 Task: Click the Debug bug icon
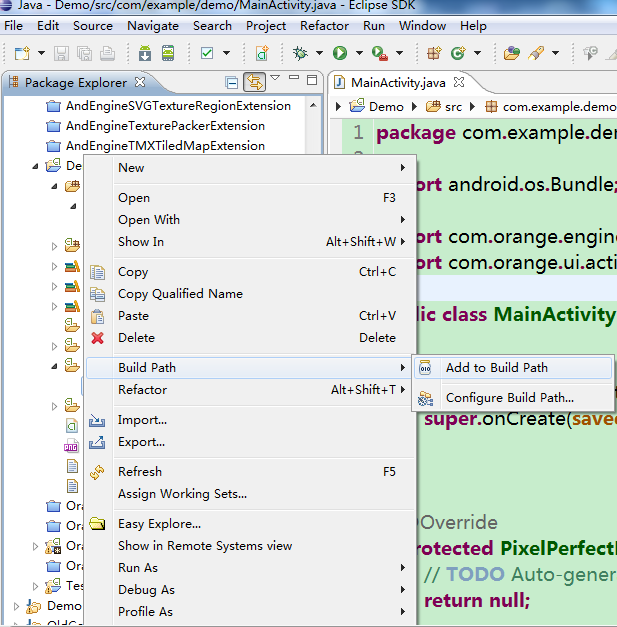point(300,53)
